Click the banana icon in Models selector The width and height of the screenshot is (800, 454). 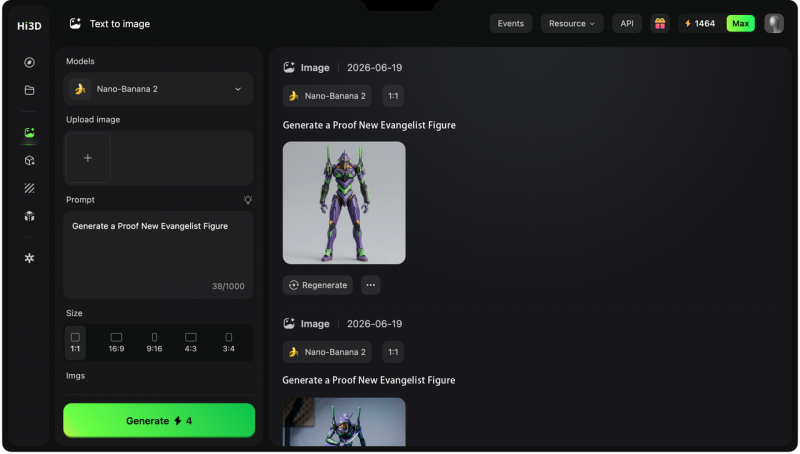coord(80,89)
